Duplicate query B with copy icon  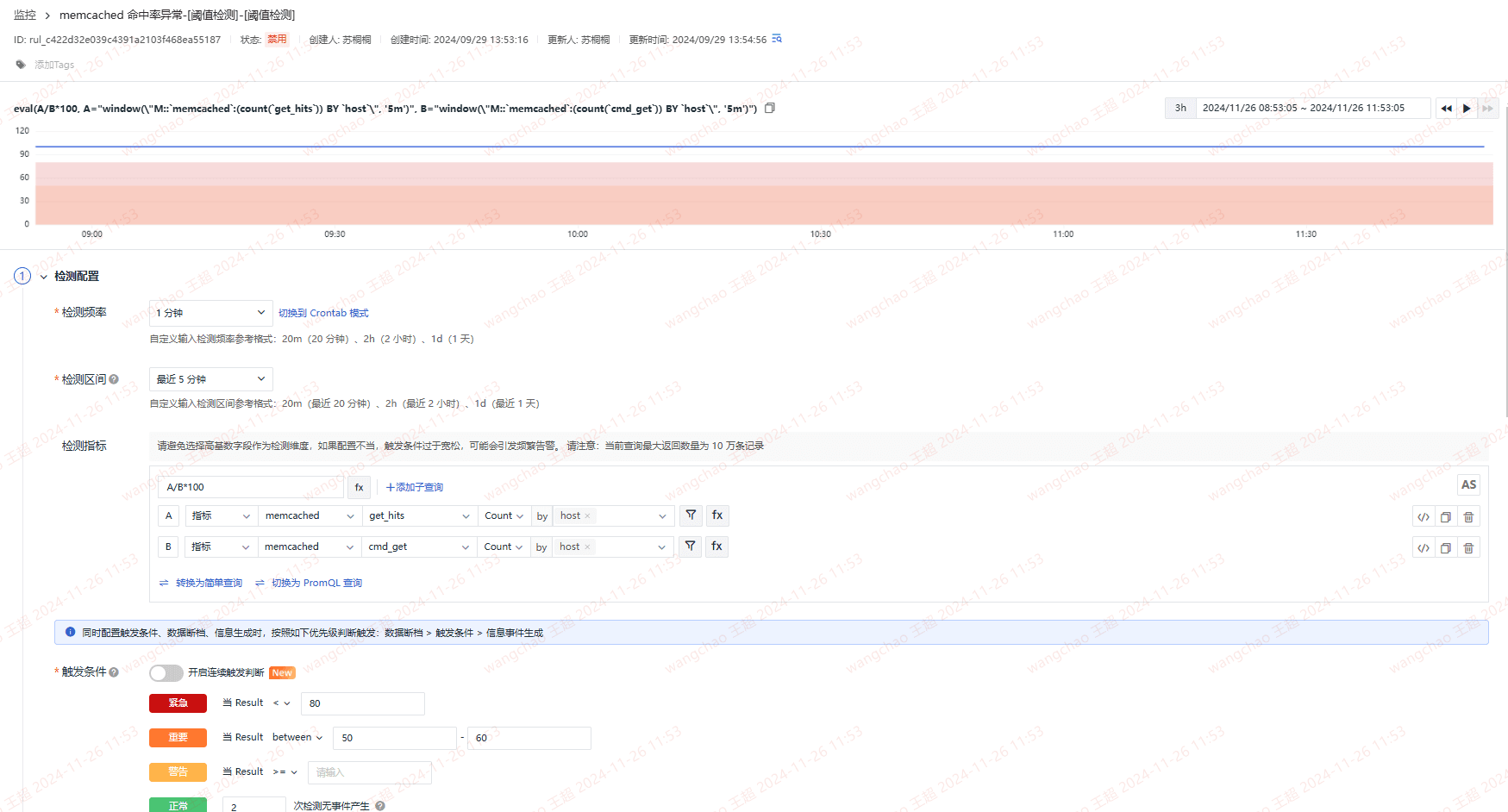click(x=1446, y=548)
